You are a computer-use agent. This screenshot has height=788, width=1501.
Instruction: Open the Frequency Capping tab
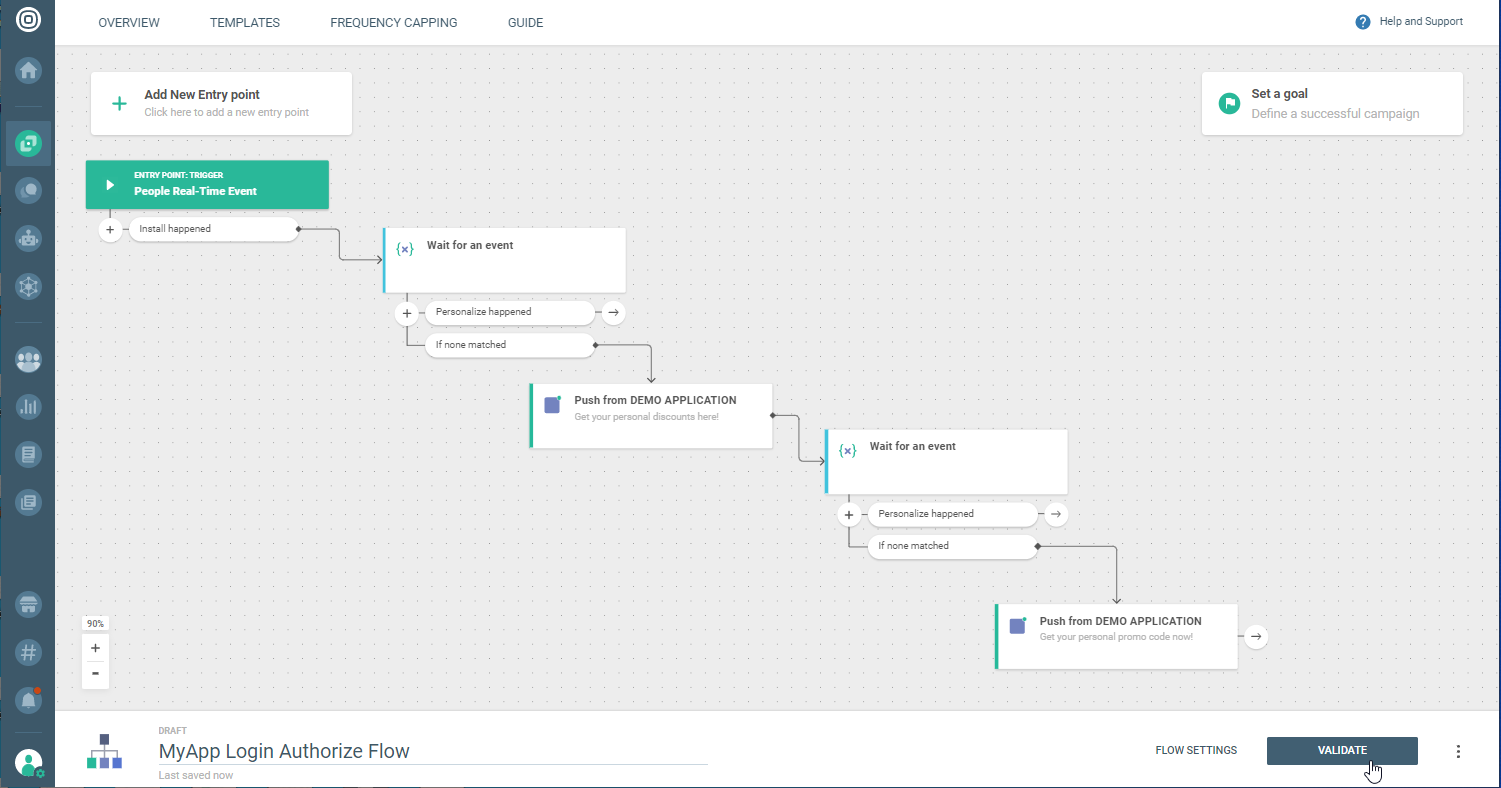tap(393, 23)
